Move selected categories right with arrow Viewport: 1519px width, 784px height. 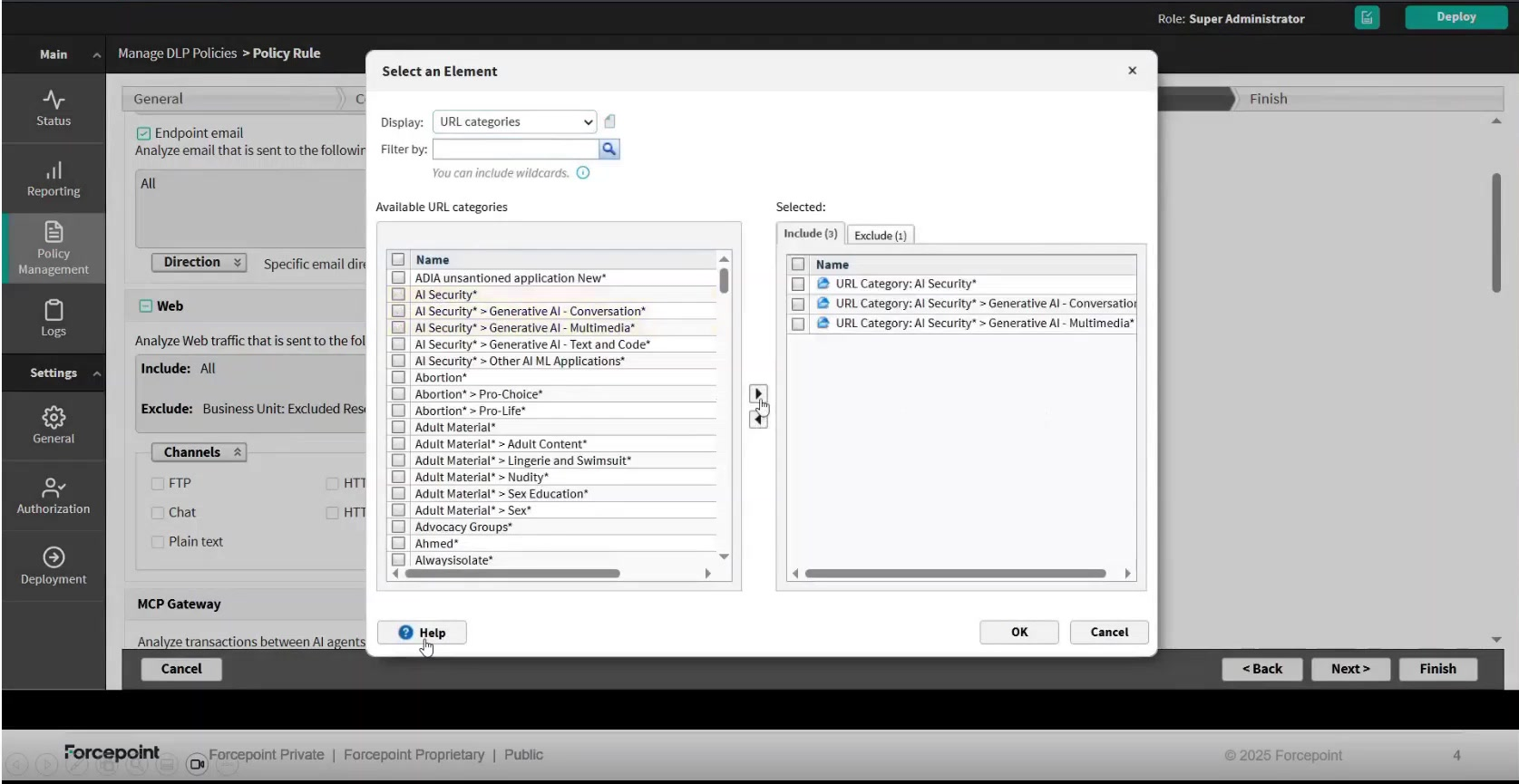pos(758,394)
